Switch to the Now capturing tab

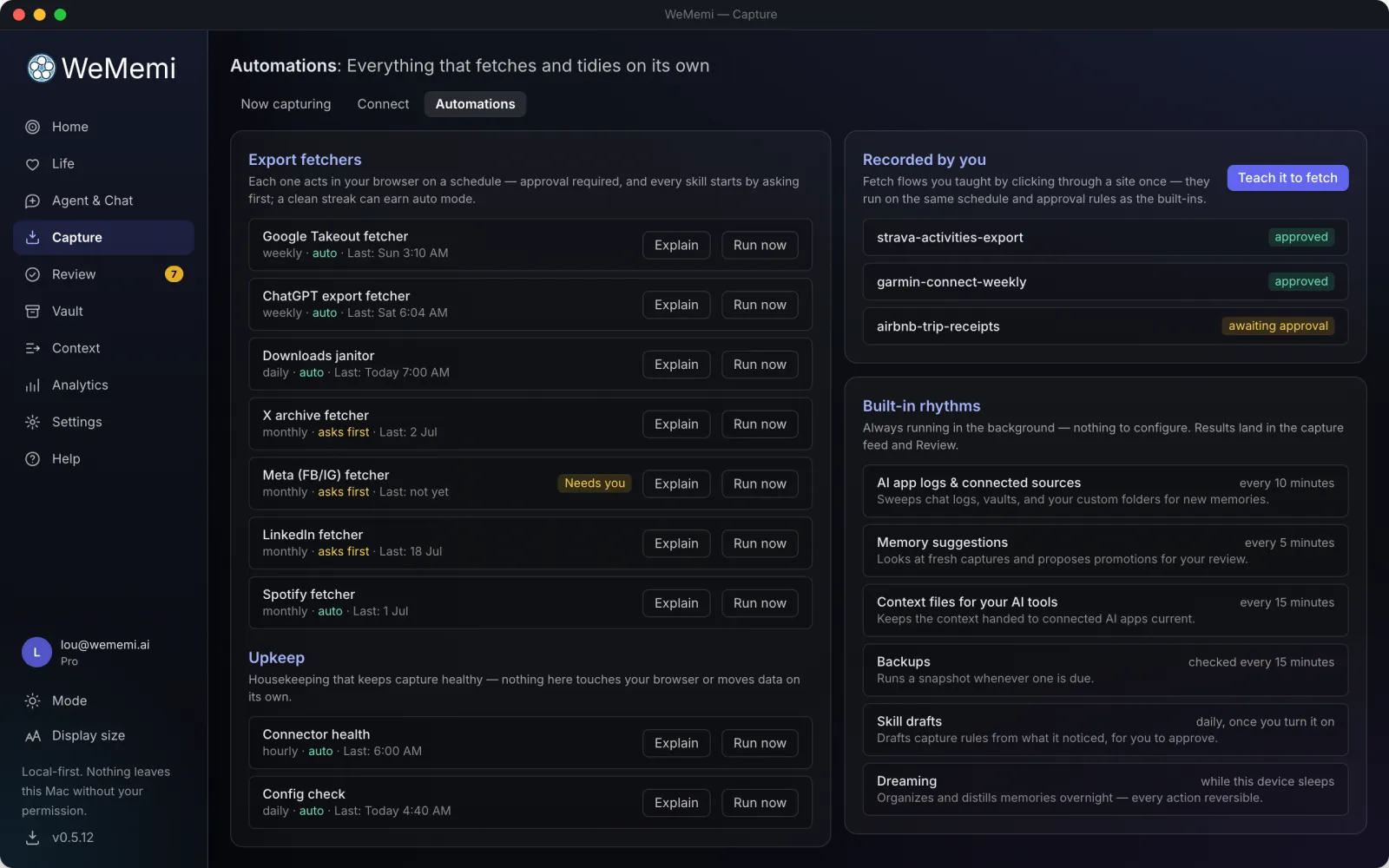[286, 104]
